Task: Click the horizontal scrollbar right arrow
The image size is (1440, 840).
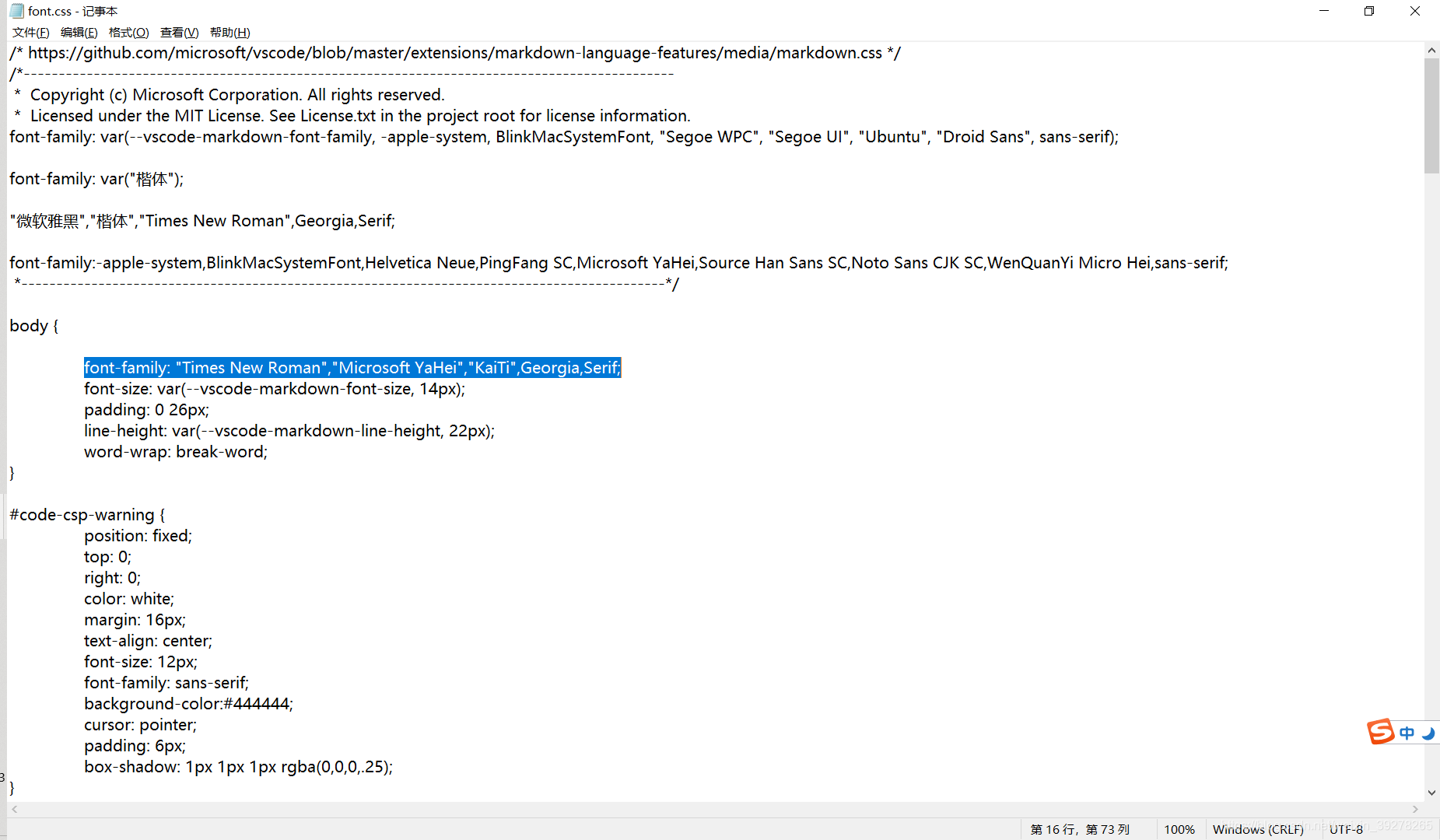Action: click(x=1415, y=809)
